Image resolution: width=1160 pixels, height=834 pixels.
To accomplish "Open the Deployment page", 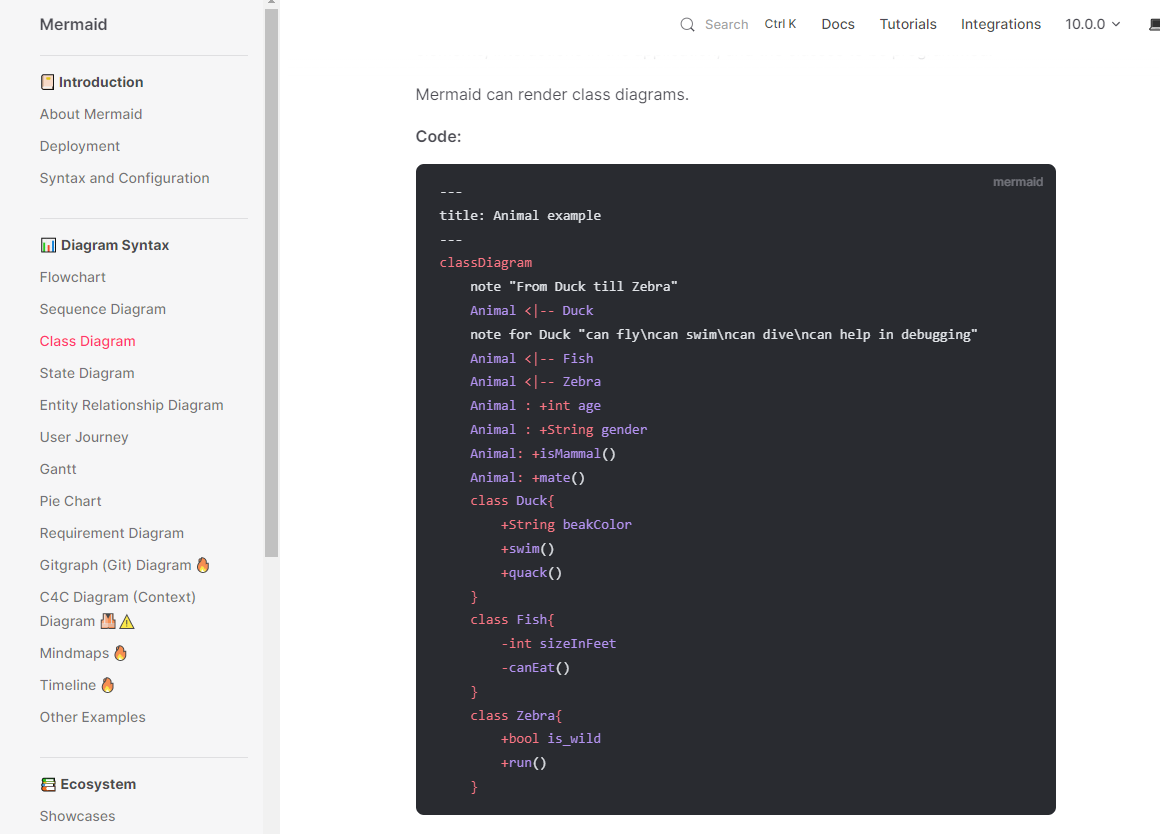I will click(x=80, y=146).
